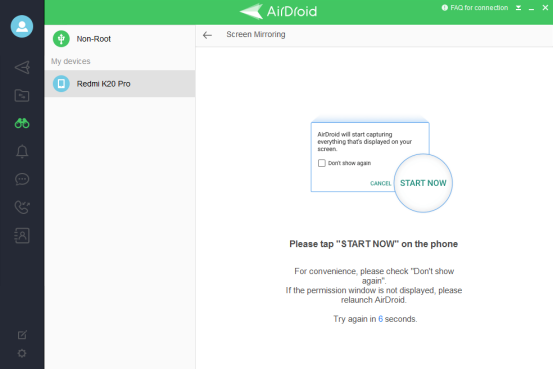553x370 pixels.
Task: Click CANCEL in the illustration dialog
Action: click(380, 183)
